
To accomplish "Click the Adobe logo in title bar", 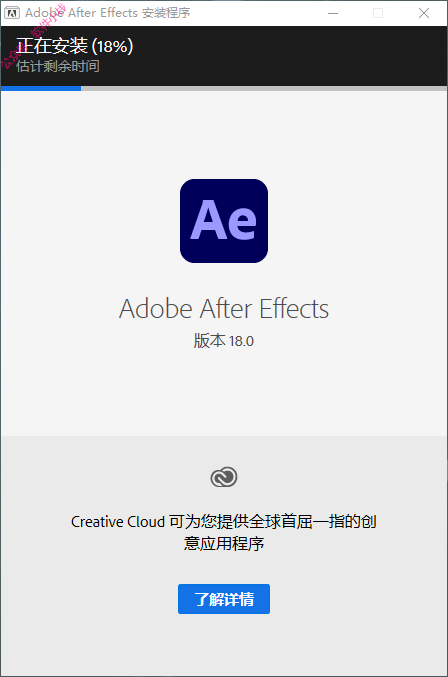I will click(x=11, y=13).
